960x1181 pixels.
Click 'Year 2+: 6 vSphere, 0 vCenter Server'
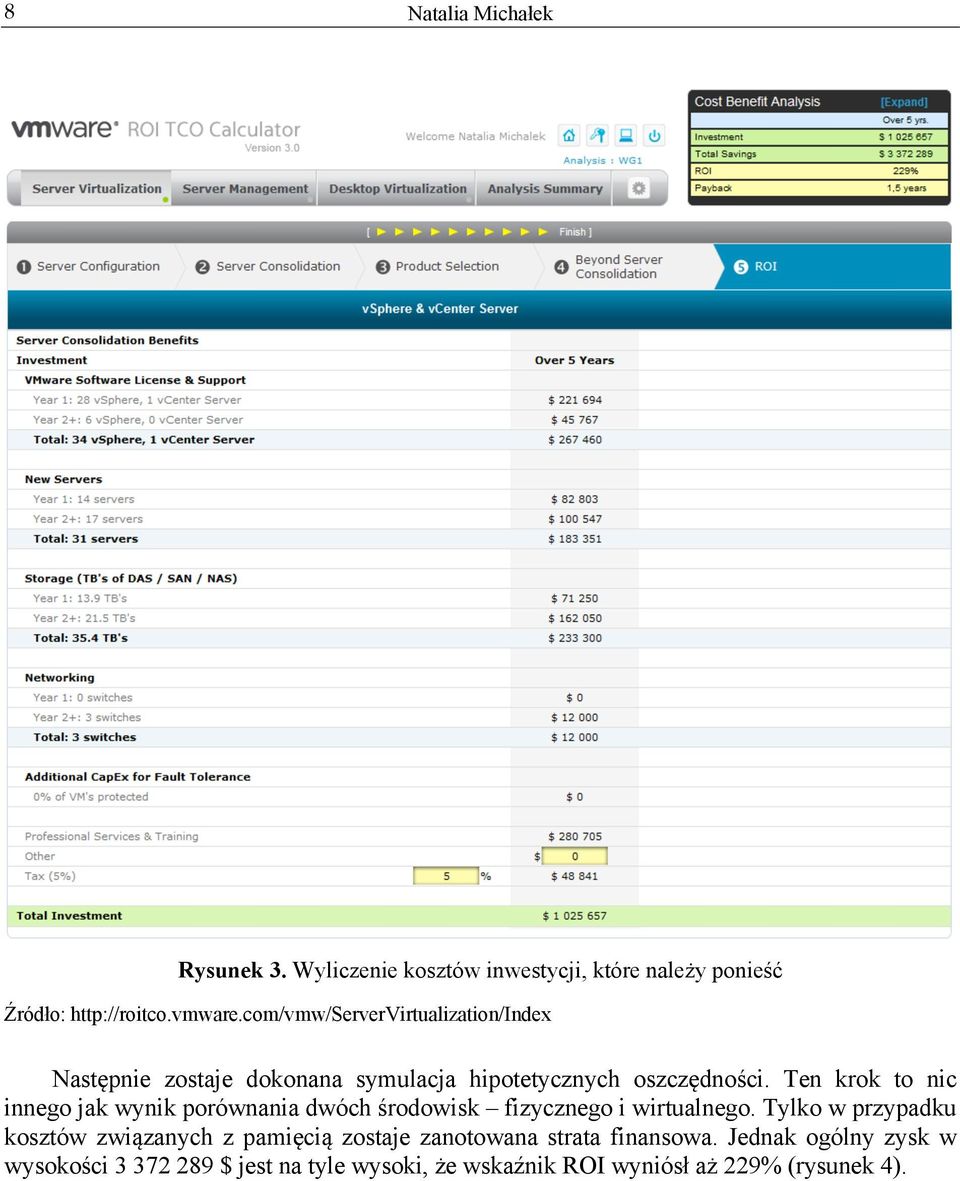138,420
